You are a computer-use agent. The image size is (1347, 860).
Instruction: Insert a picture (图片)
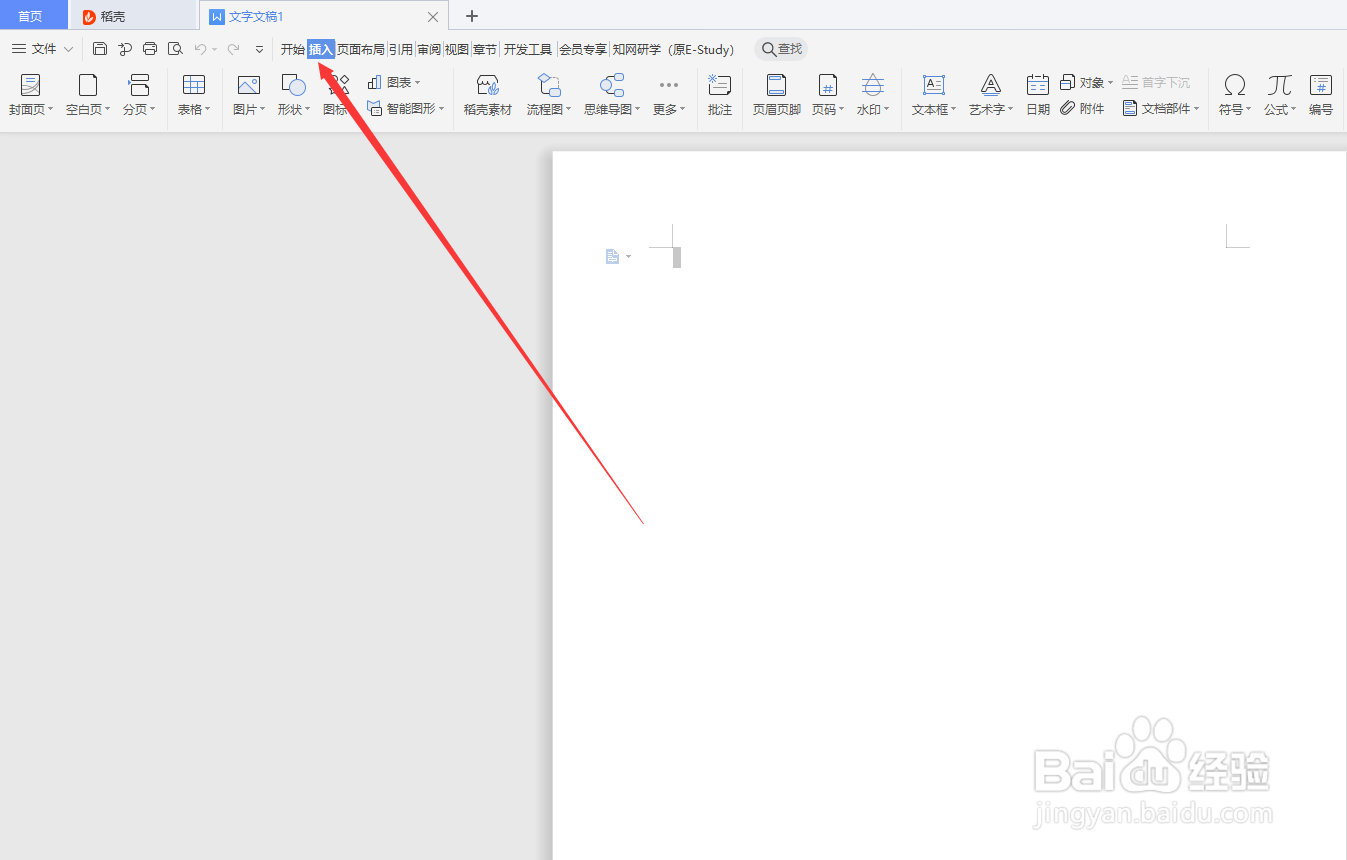[x=249, y=95]
